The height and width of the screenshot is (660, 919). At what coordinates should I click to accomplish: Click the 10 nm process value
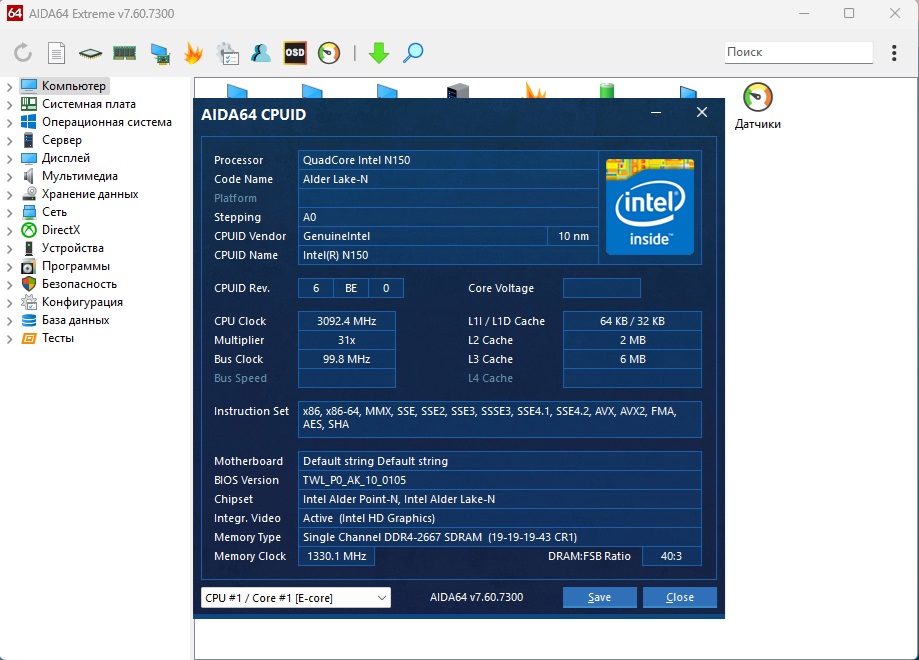(x=573, y=236)
